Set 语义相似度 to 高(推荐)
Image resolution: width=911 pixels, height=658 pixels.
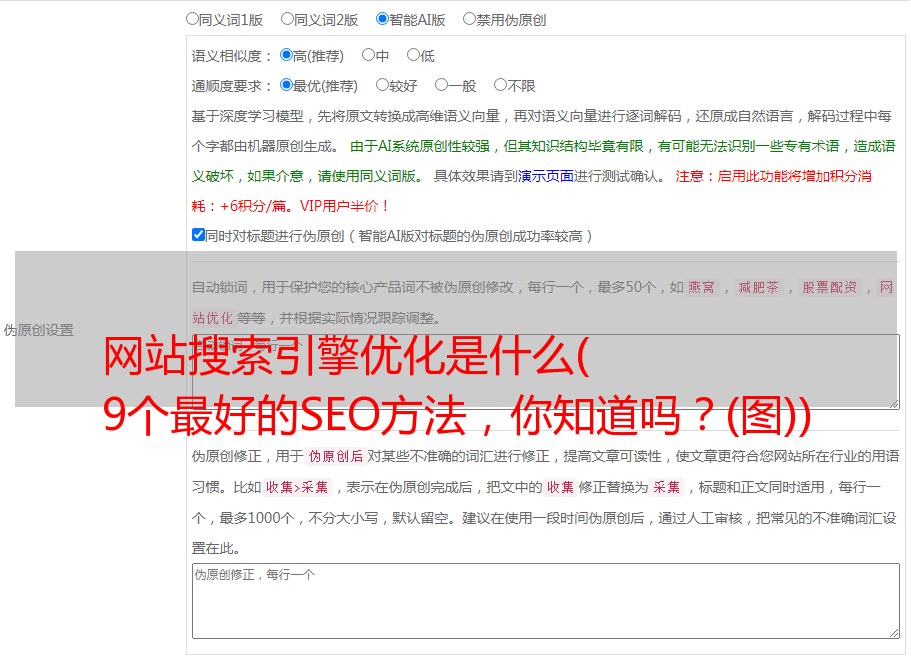click(x=286, y=55)
